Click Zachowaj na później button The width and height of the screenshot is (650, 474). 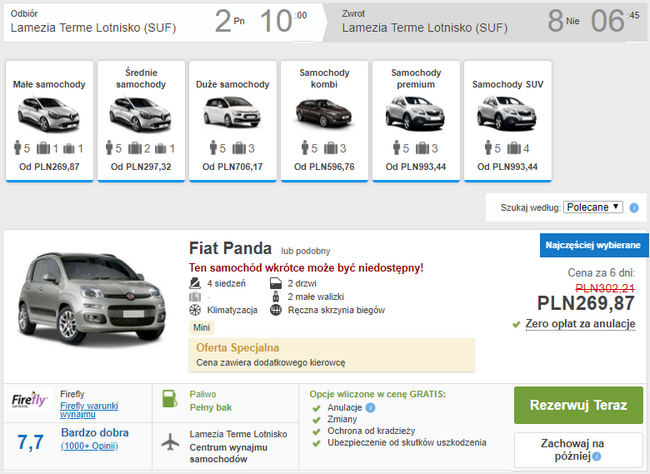click(x=578, y=450)
